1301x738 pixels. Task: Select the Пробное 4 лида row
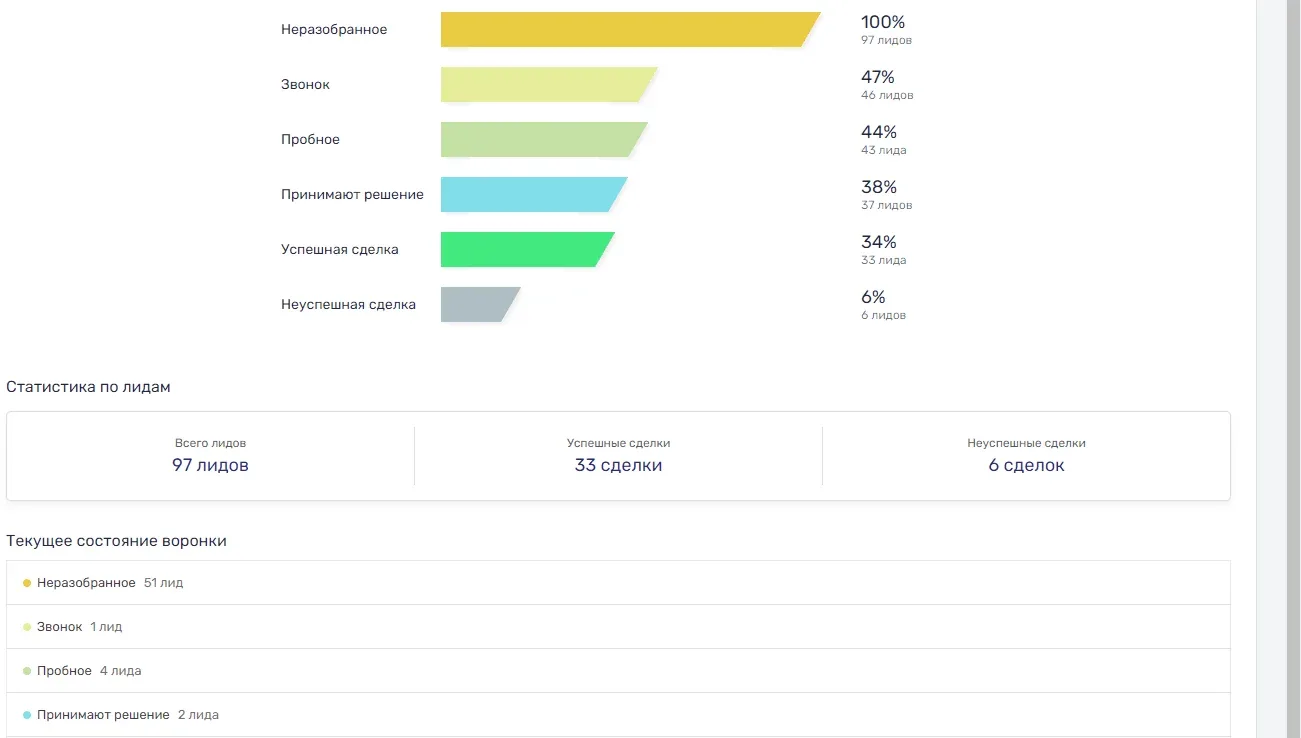click(x=618, y=671)
